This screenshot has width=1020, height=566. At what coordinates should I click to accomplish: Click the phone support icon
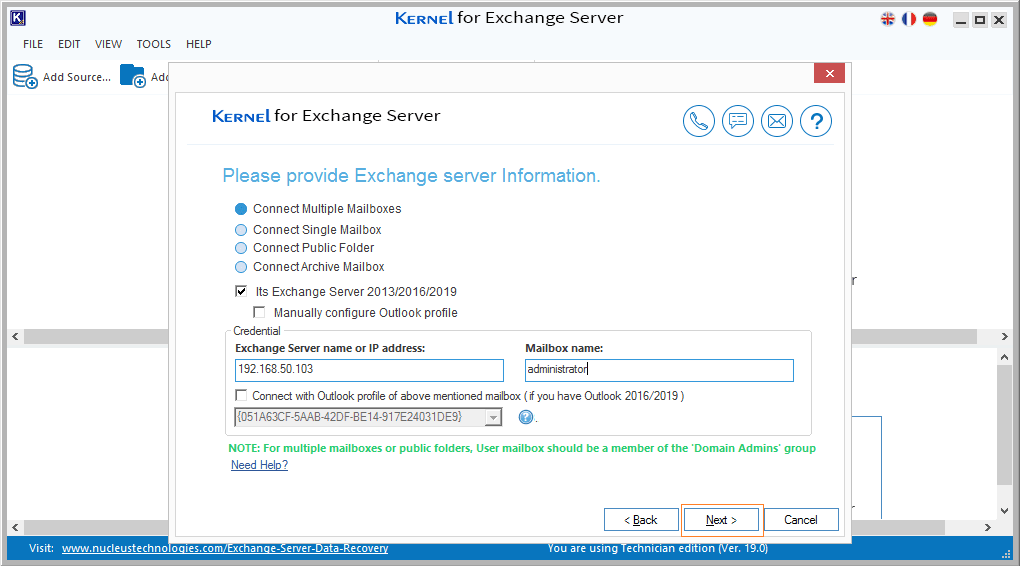[699, 121]
